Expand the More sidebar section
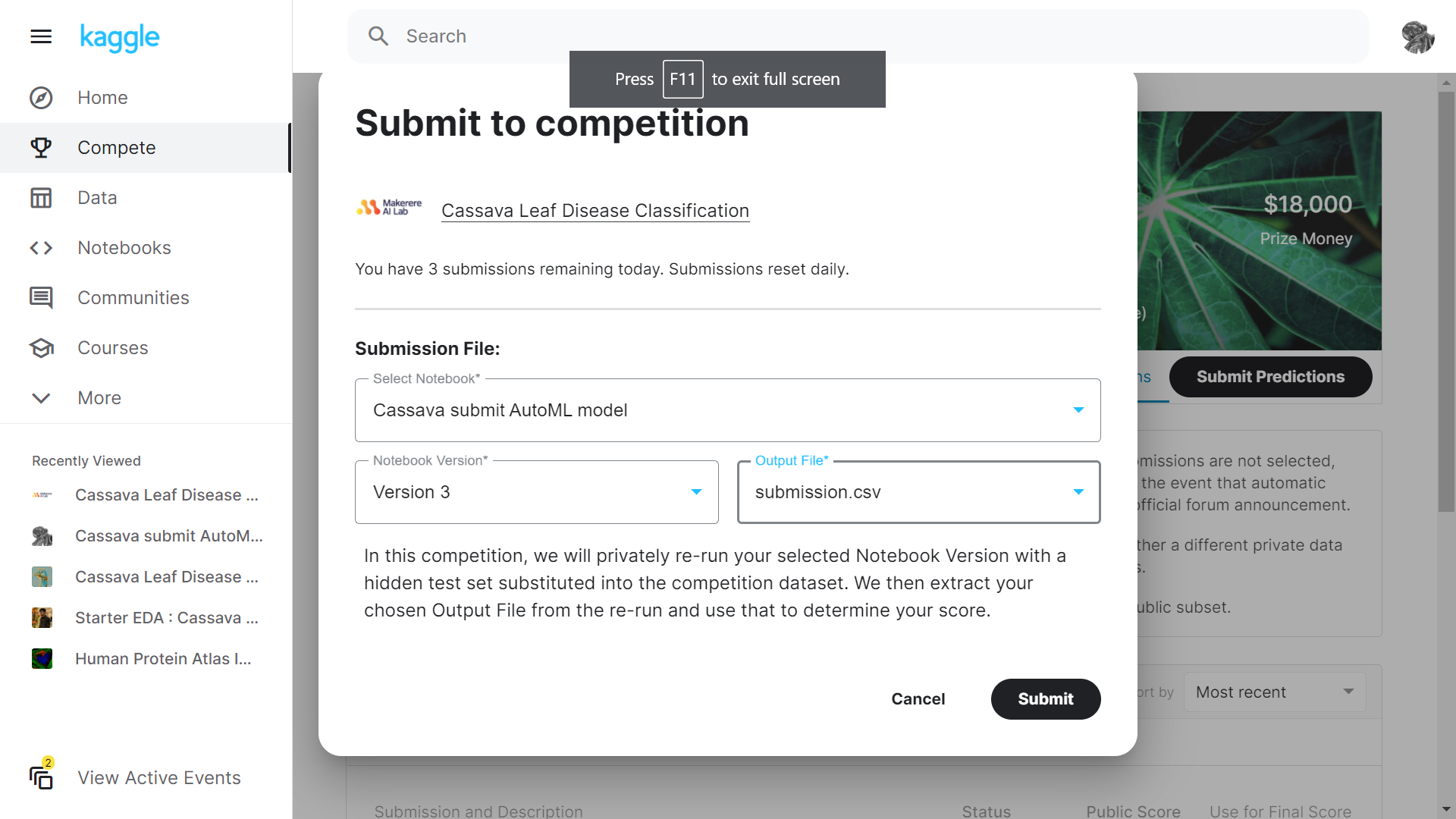 99,398
